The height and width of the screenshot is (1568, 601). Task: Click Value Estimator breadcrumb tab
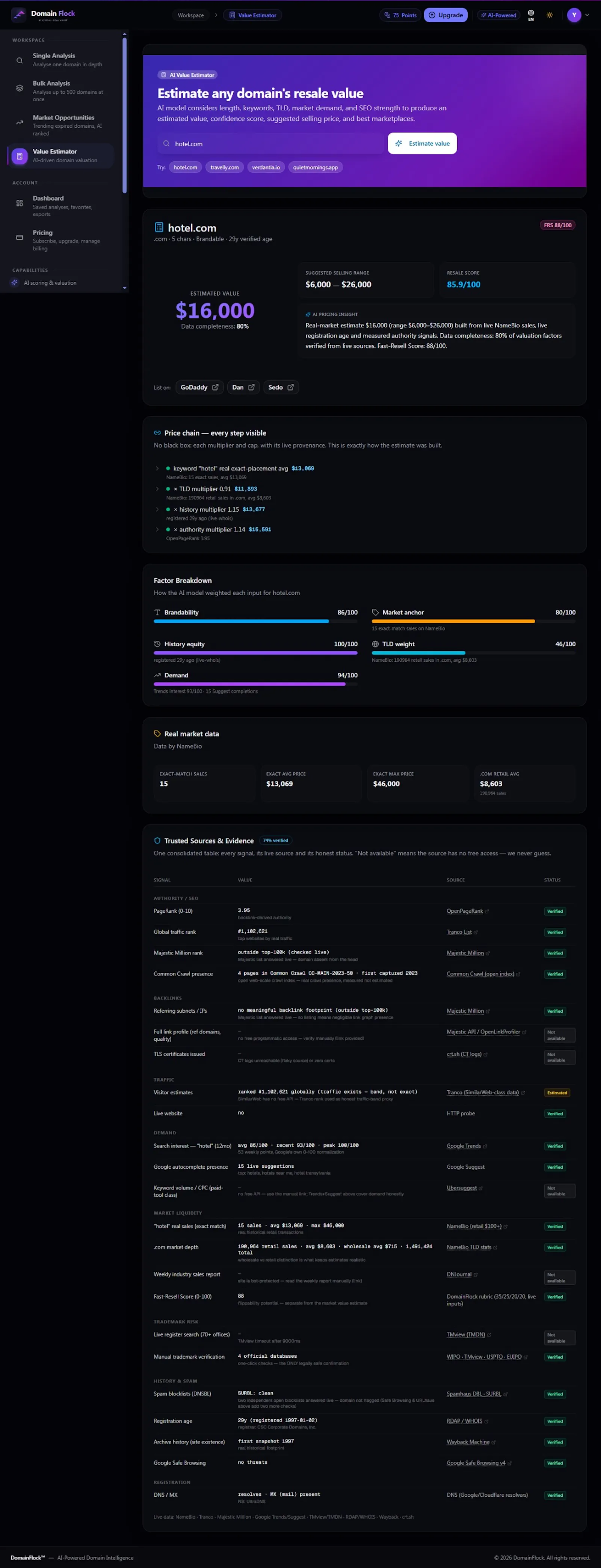pyautogui.click(x=253, y=15)
